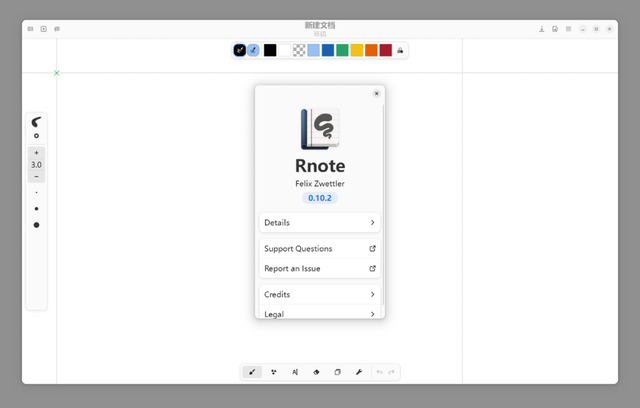Open Support Questions link
The image size is (640, 408).
click(320, 248)
